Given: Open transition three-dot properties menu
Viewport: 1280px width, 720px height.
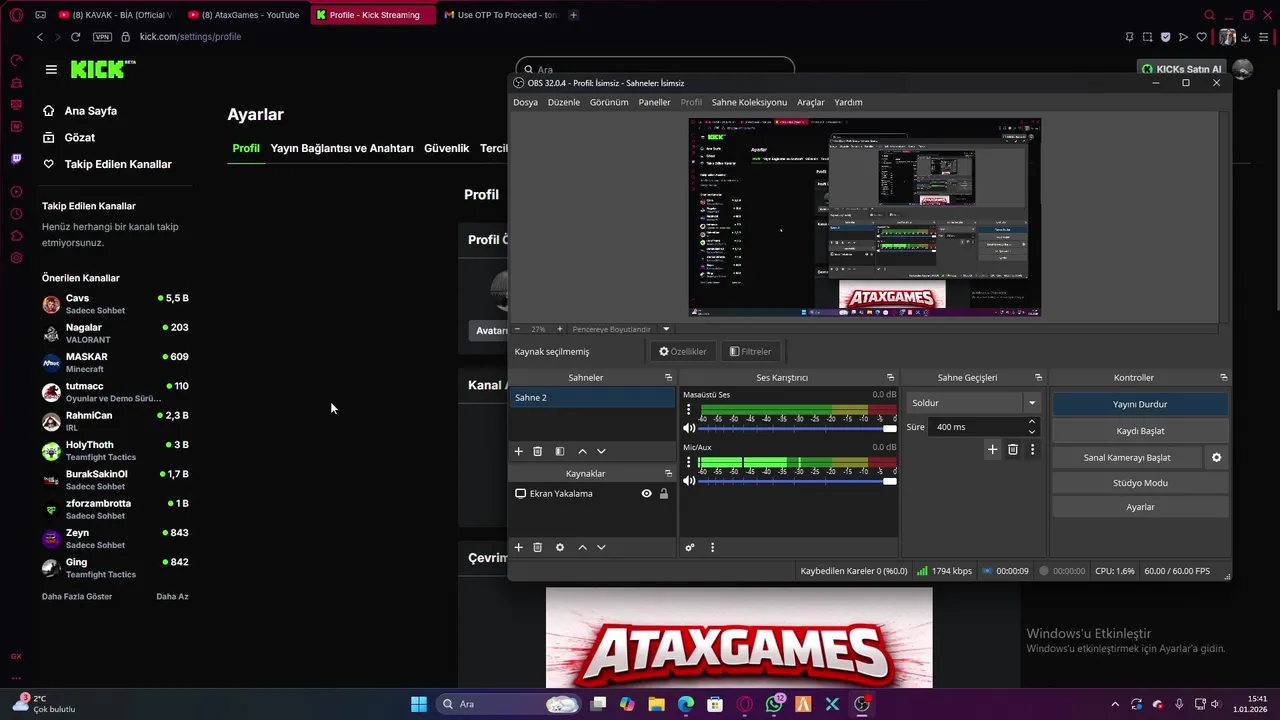Looking at the screenshot, I should tap(1032, 450).
